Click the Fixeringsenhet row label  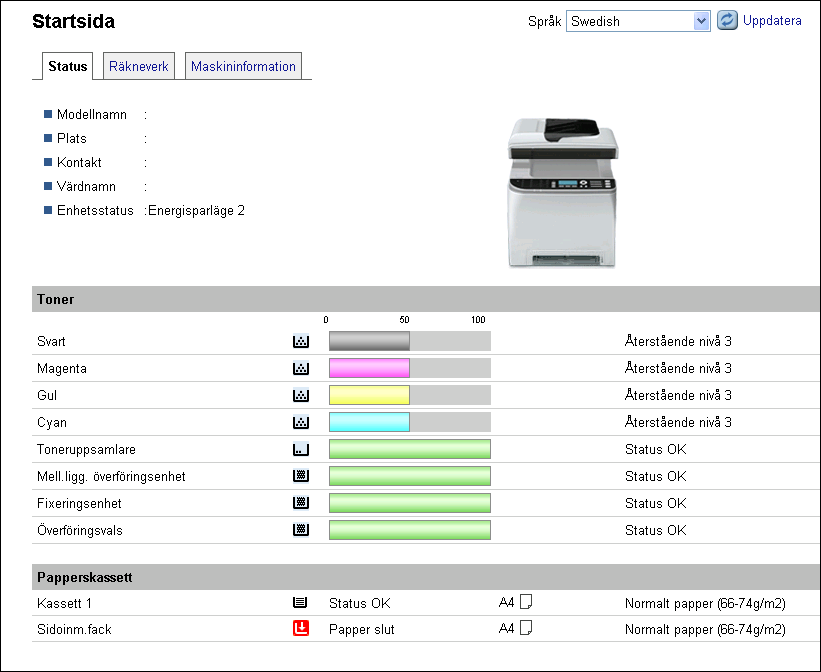79,503
